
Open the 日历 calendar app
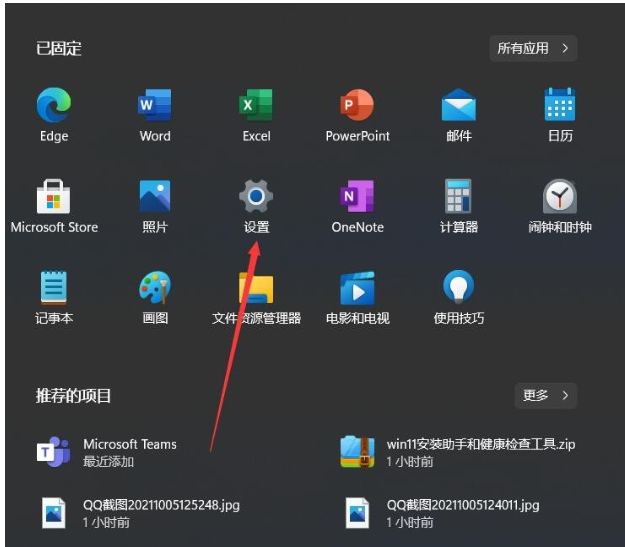[x=560, y=104]
